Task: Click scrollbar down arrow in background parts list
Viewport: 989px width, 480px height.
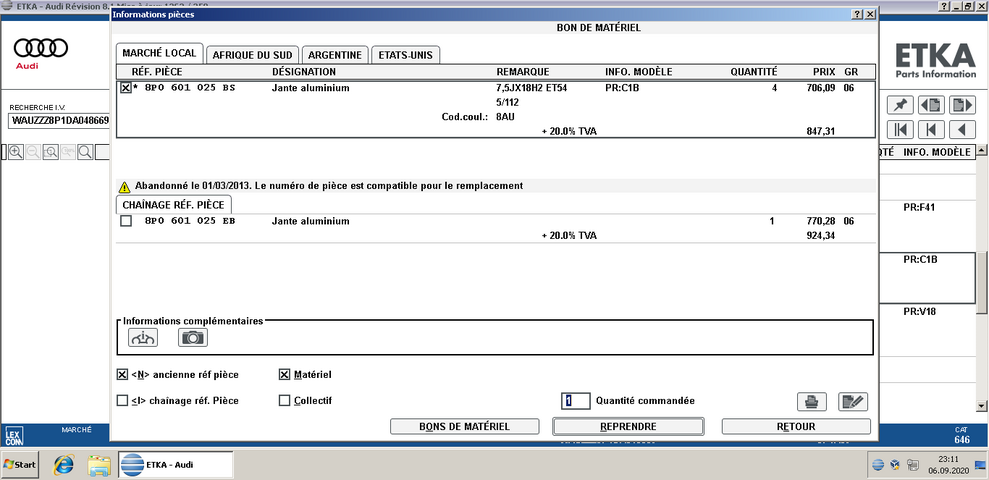Action: (x=981, y=406)
